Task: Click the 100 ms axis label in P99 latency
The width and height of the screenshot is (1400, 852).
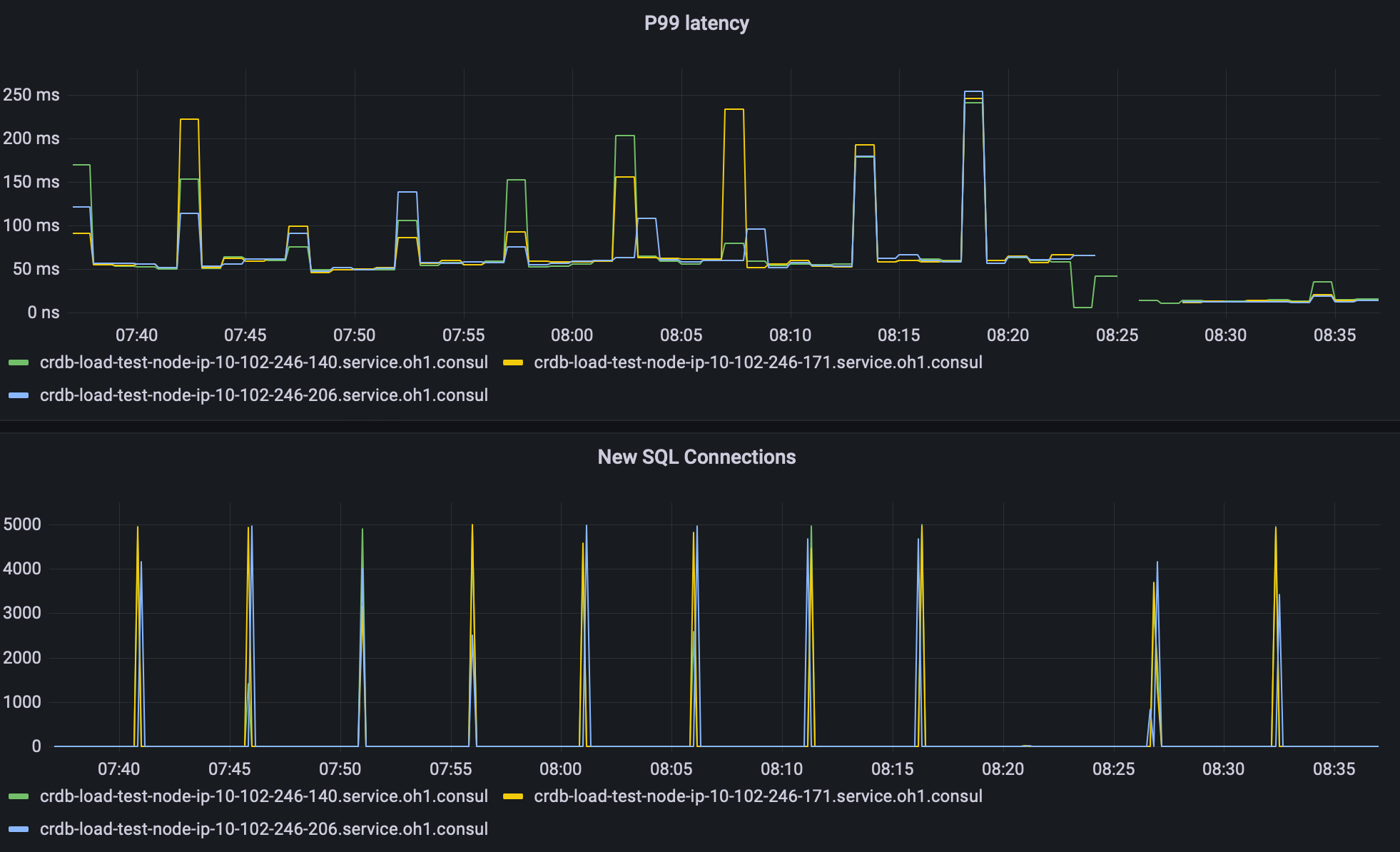Action: (x=31, y=225)
